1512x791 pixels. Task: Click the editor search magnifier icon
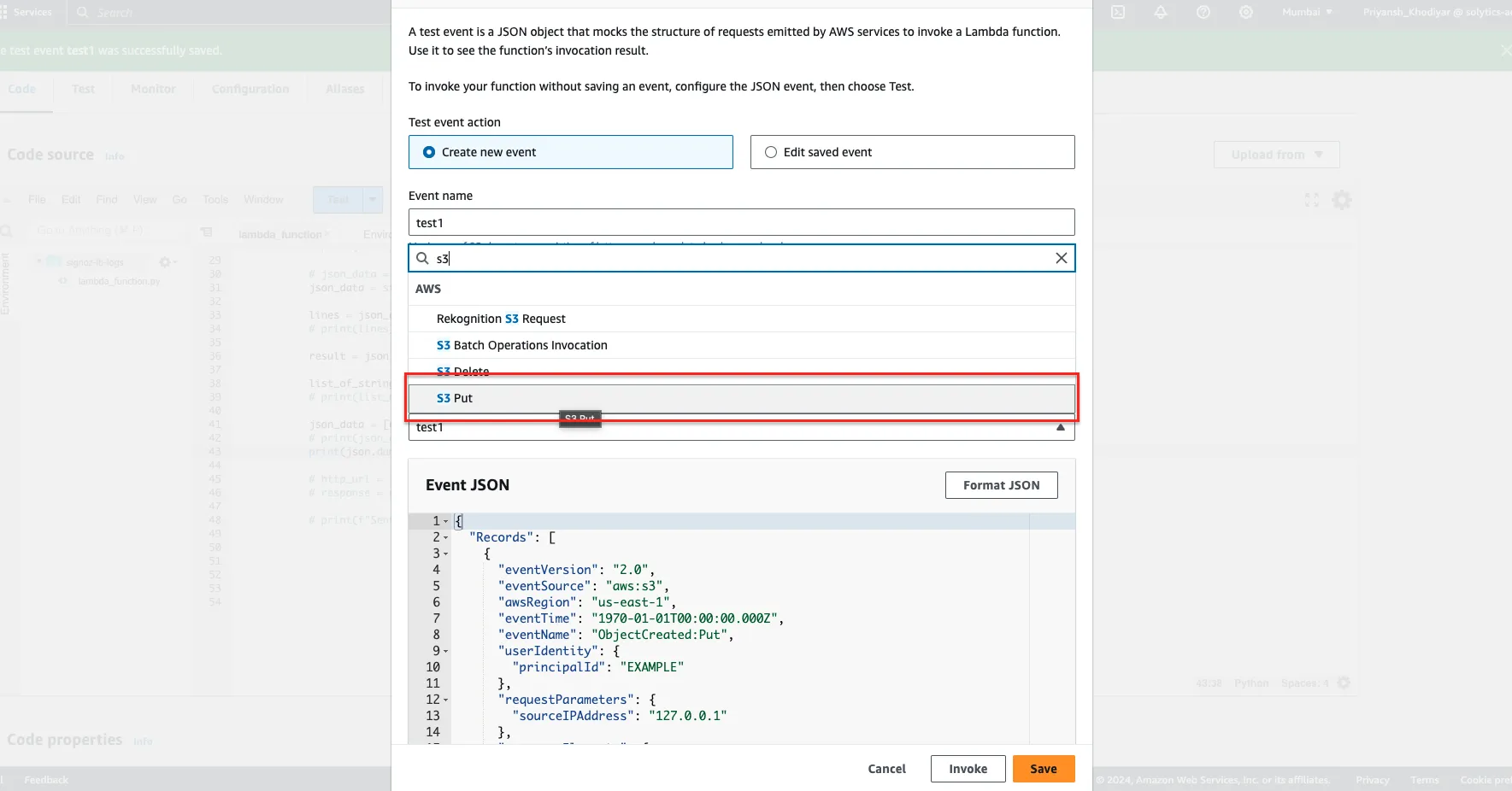pos(6,231)
